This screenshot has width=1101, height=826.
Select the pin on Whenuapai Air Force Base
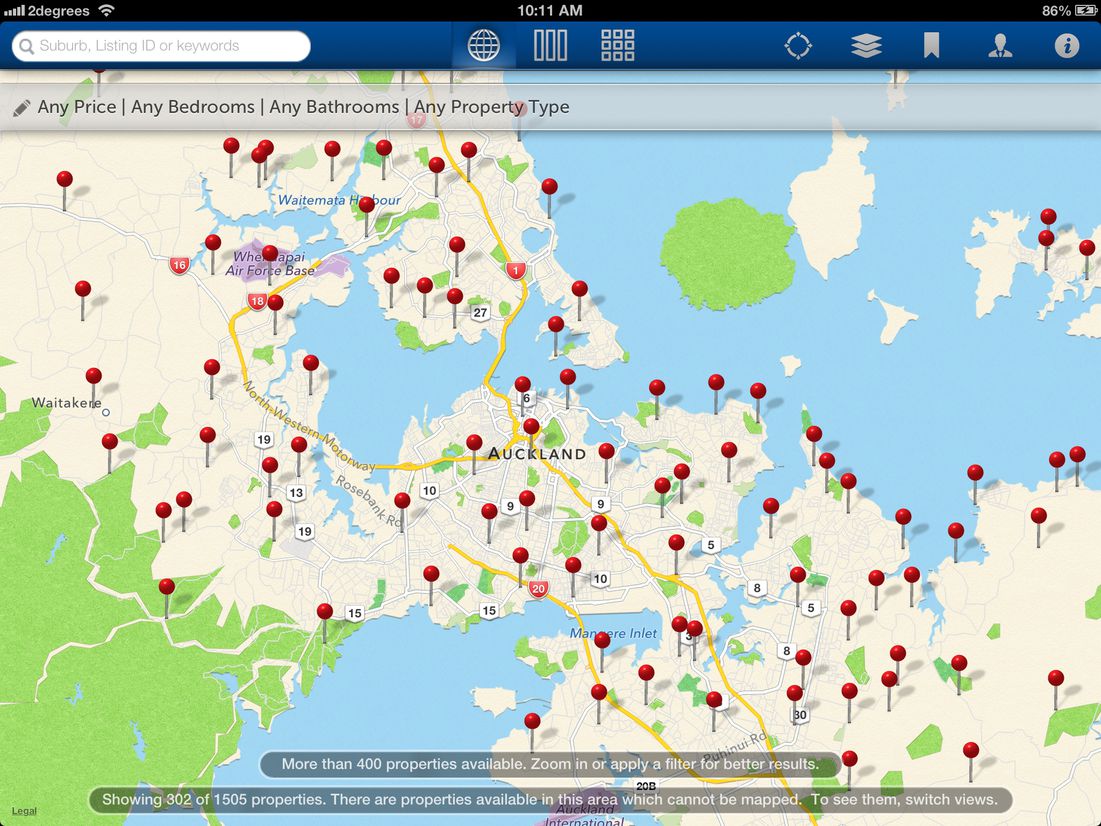point(269,253)
